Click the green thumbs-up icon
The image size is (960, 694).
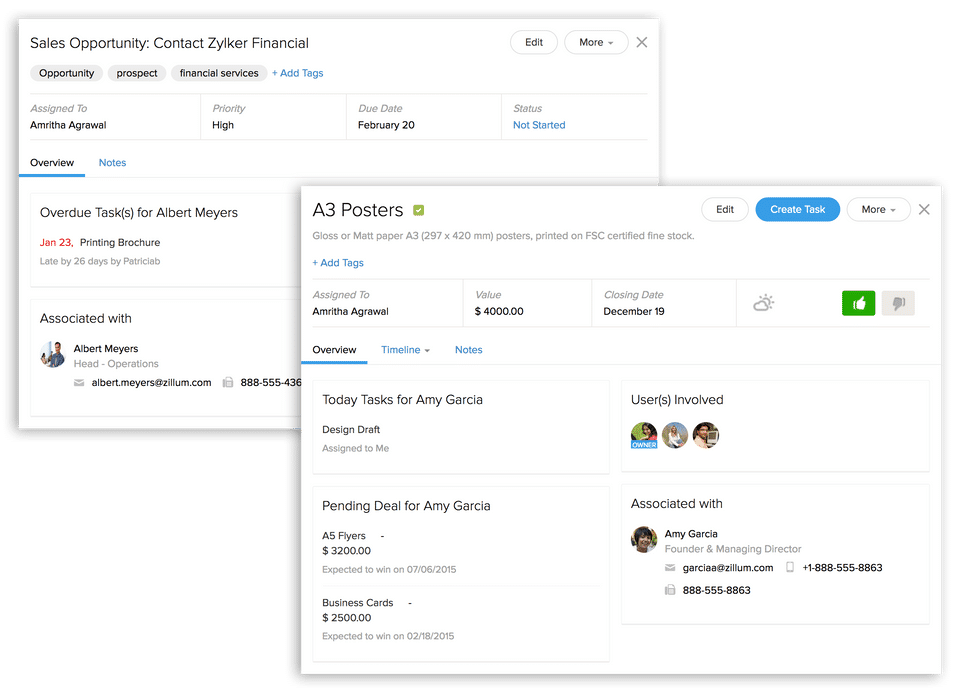[x=858, y=303]
